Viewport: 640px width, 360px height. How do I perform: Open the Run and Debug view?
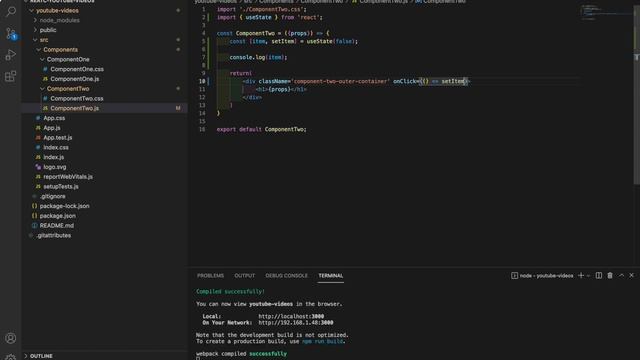[x=11, y=55]
